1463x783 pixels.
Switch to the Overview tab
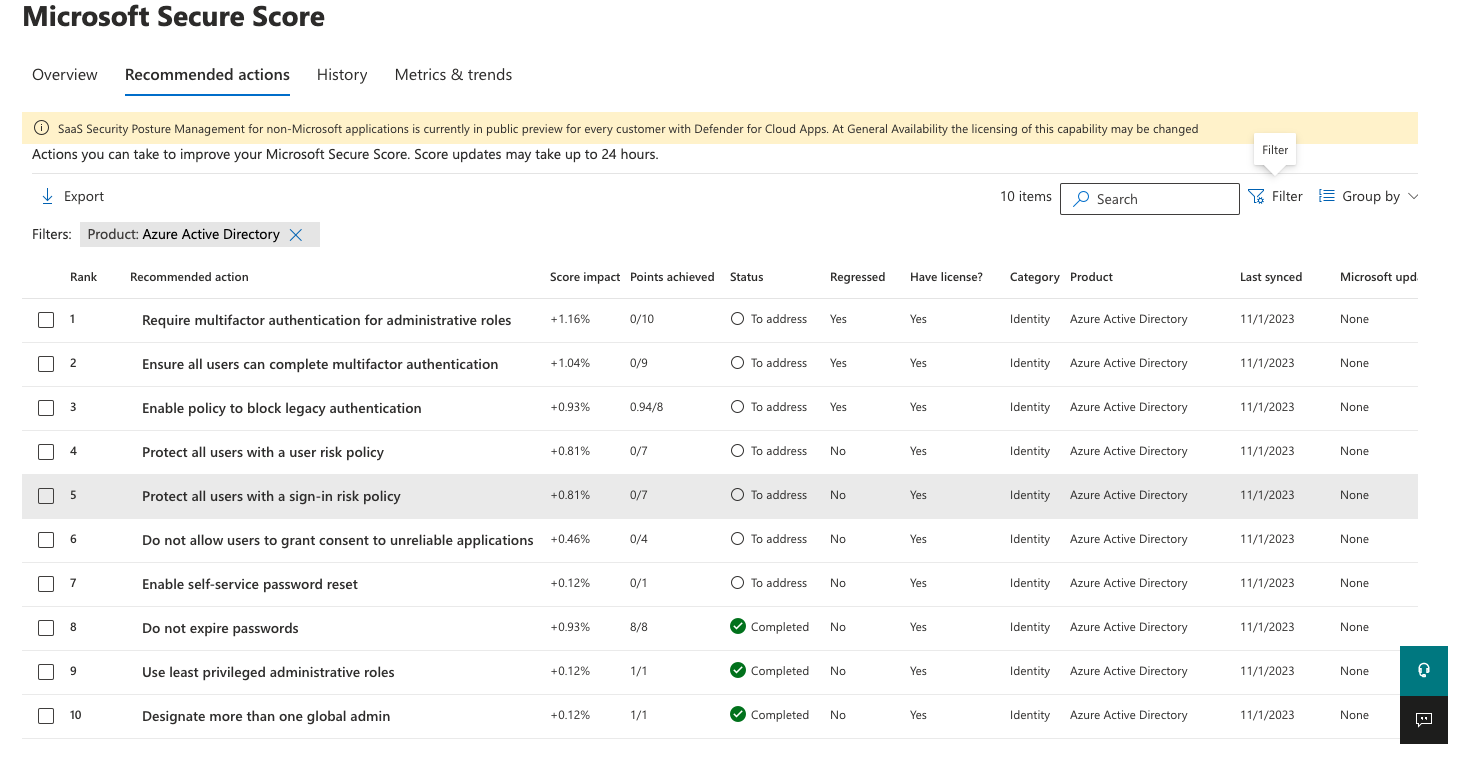click(x=64, y=74)
